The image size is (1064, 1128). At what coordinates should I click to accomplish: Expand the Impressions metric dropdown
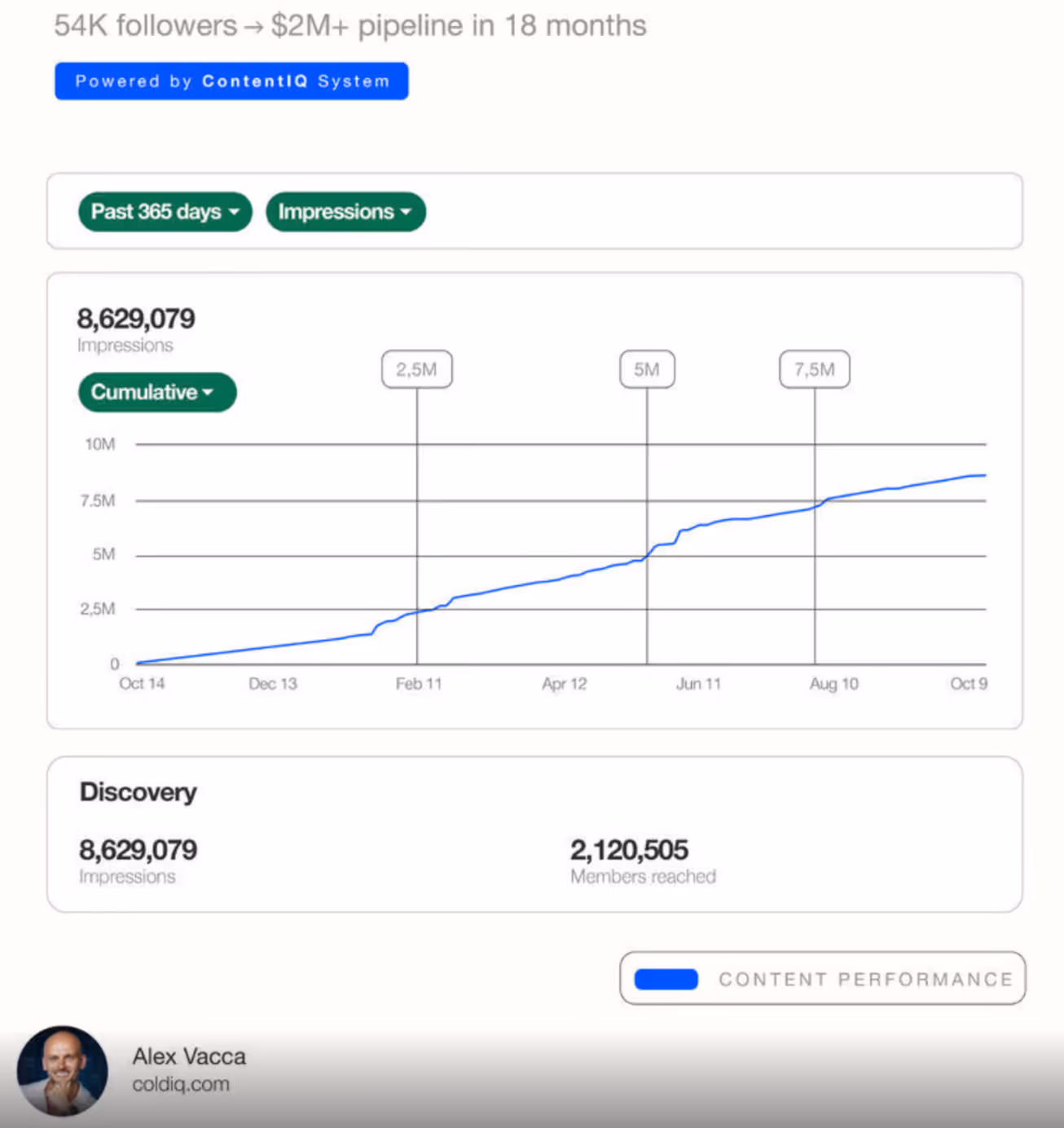pyautogui.click(x=407, y=212)
